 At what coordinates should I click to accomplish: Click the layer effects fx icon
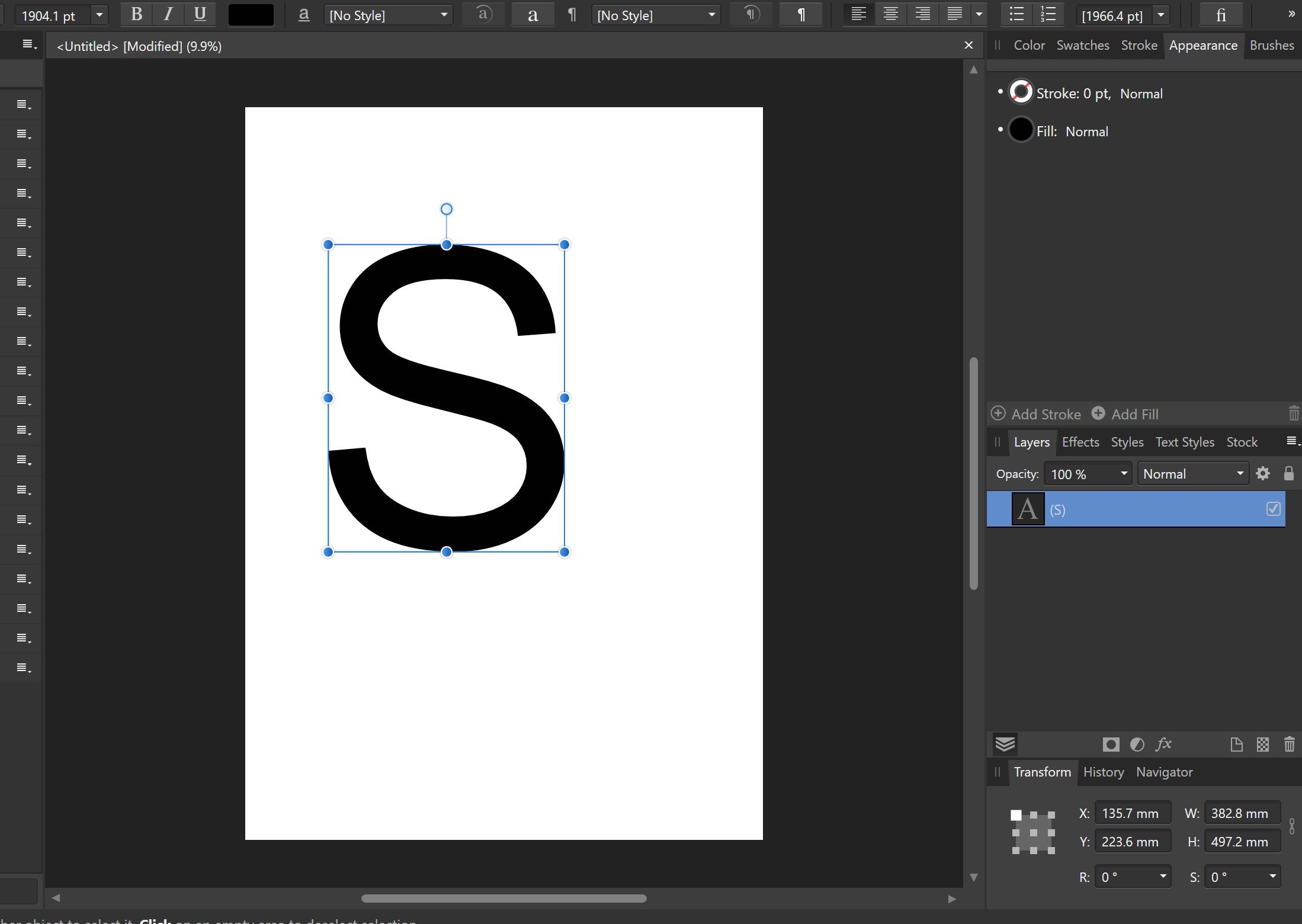[x=1163, y=745]
